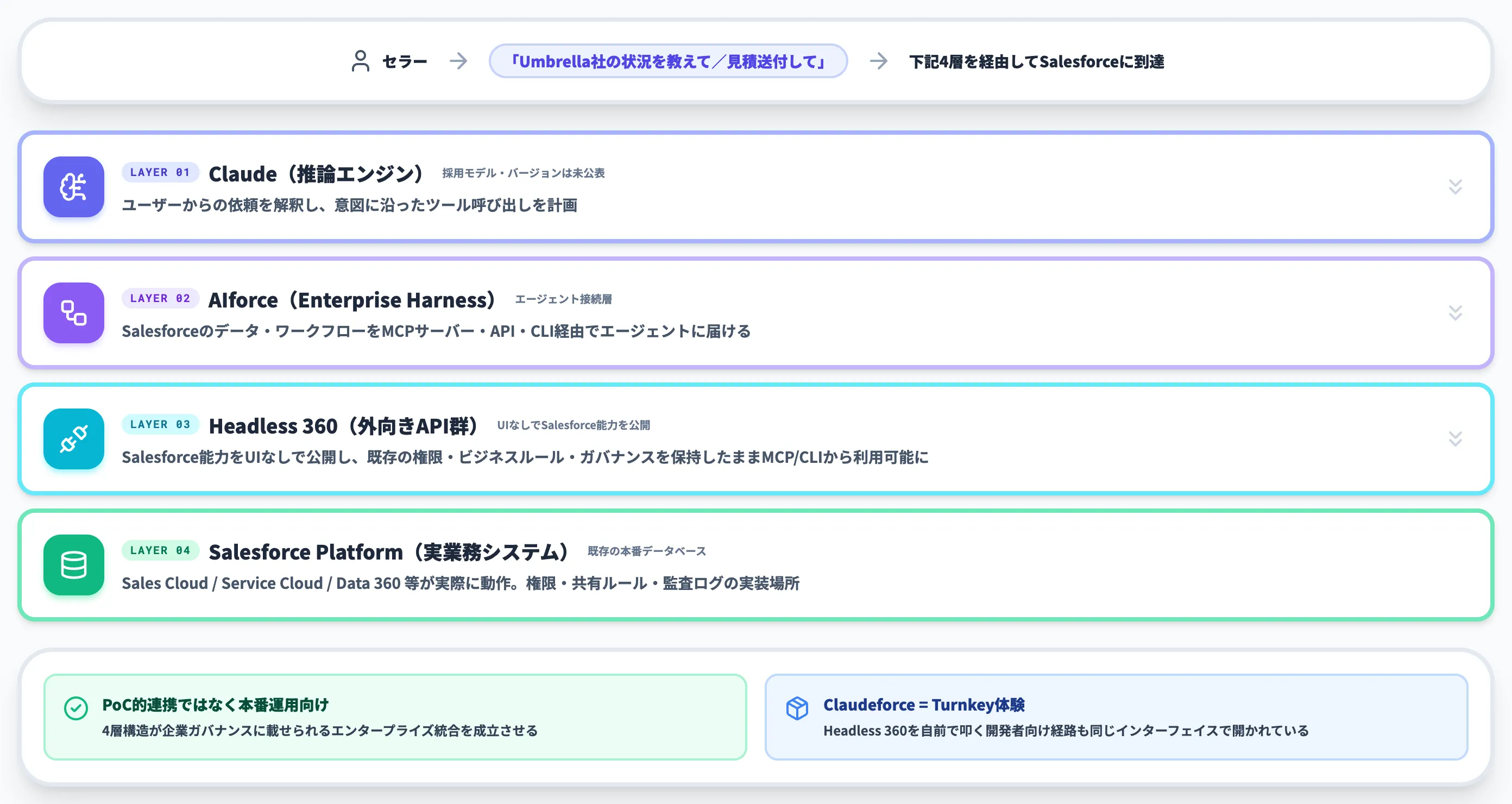
Task: Click the Claude brain icon in Layer 01
Action: pos(74,187)
